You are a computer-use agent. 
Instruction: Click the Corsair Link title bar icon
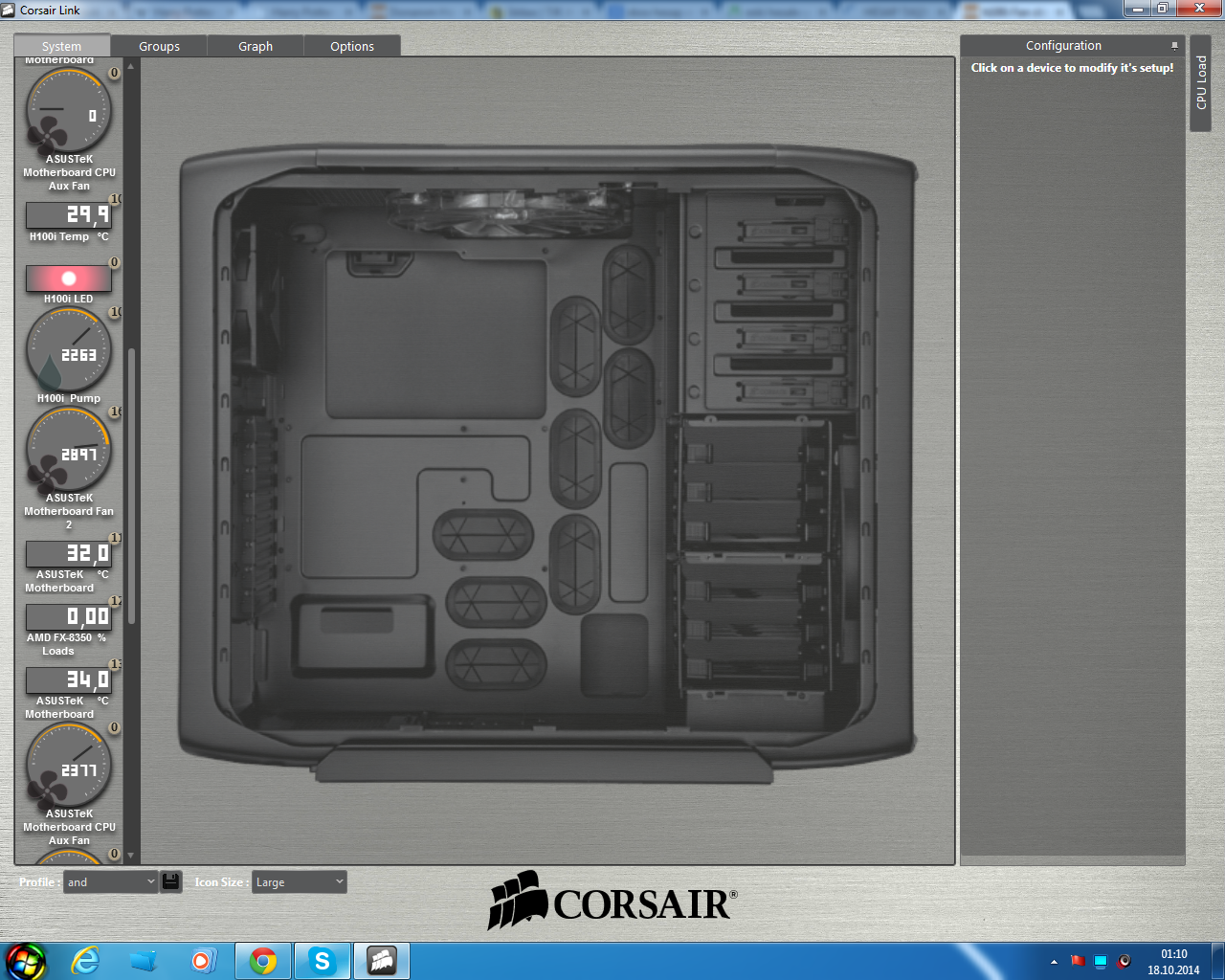point(10,10)
